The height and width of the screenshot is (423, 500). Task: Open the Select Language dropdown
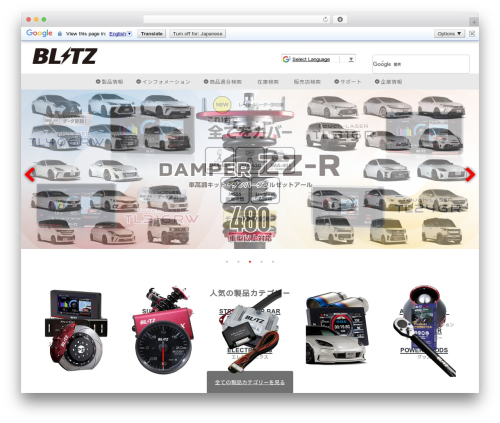click(318, 59)
